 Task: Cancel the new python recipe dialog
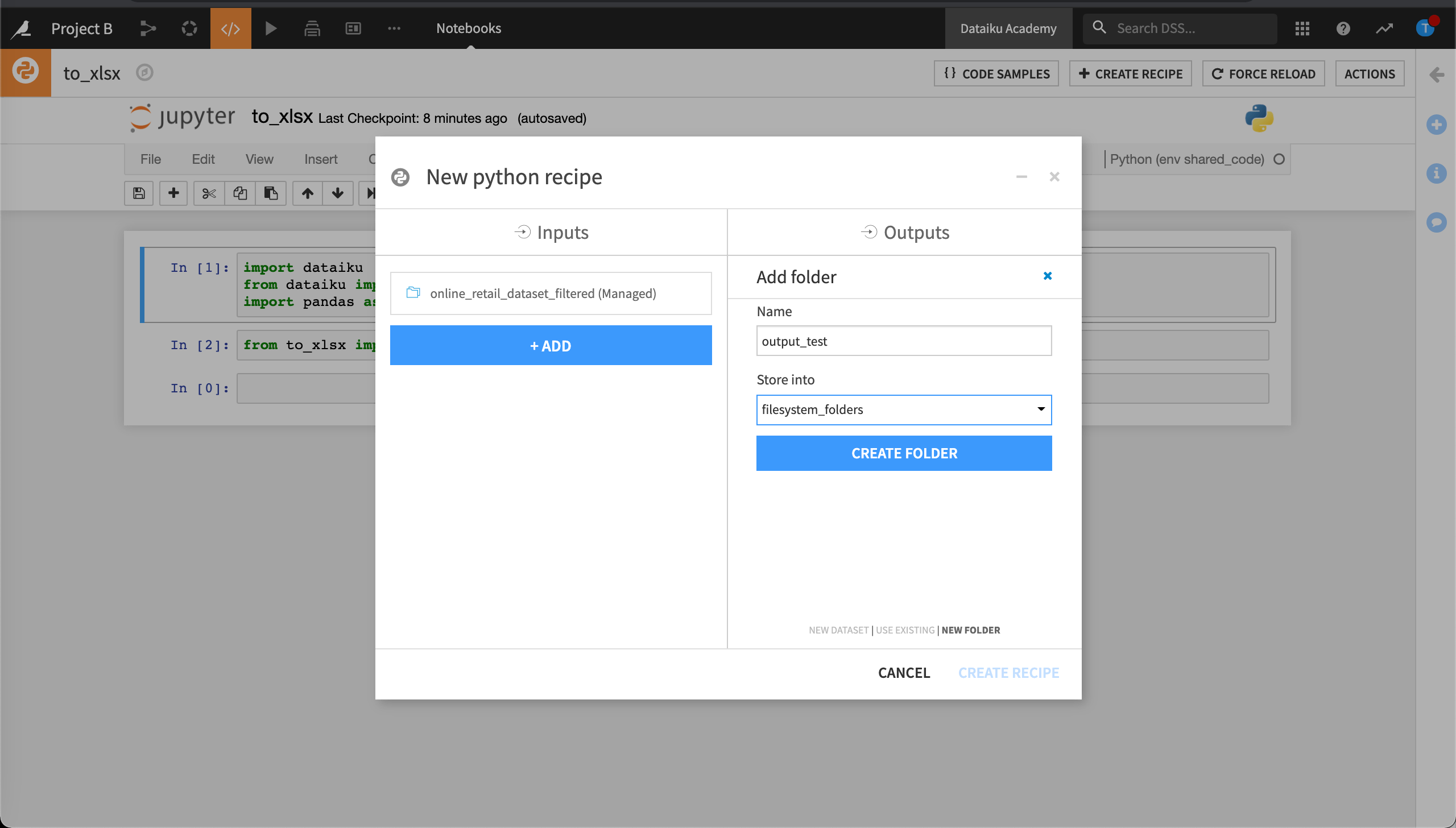[x=904, y=673]
